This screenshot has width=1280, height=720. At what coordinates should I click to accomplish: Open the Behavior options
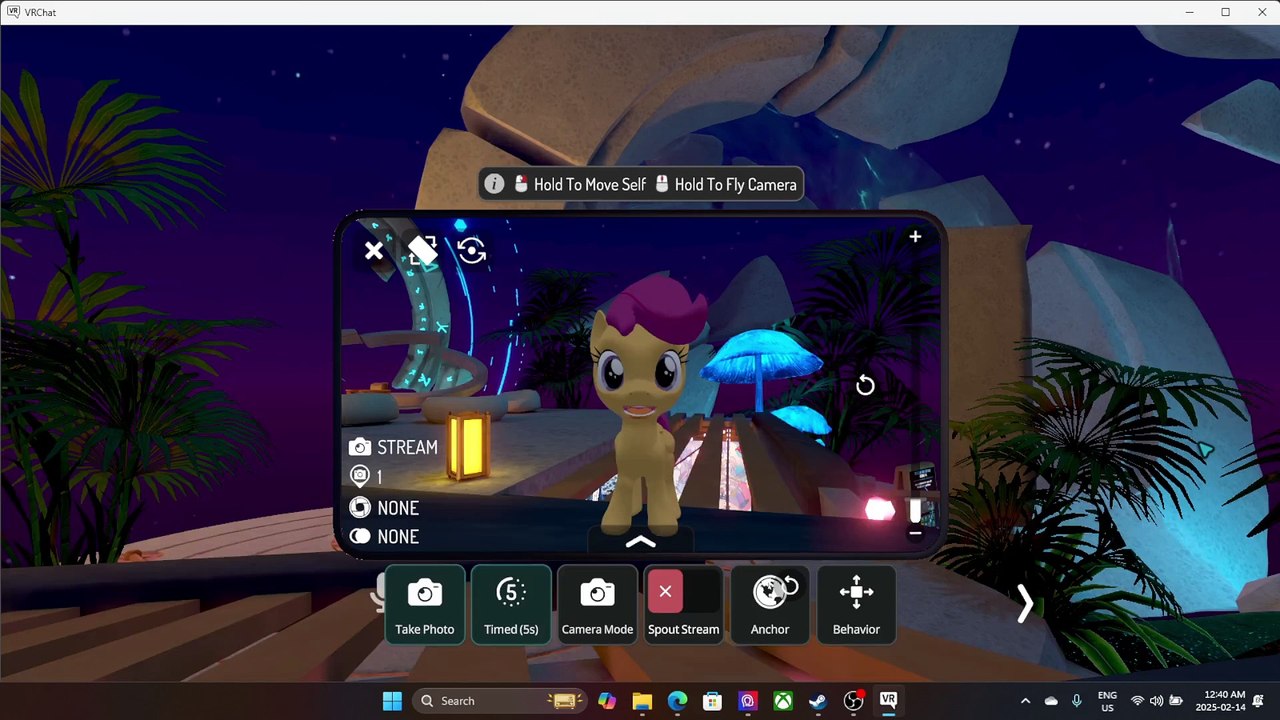coord(856,605)
